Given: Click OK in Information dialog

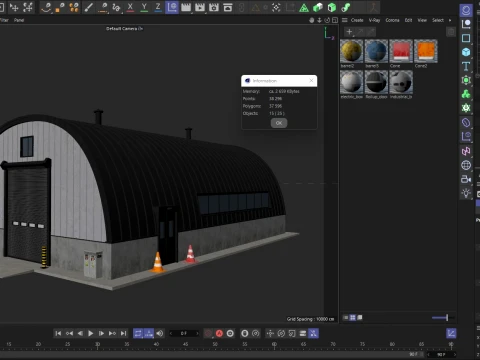Looking at the screenshot, I should click(279, 123).
